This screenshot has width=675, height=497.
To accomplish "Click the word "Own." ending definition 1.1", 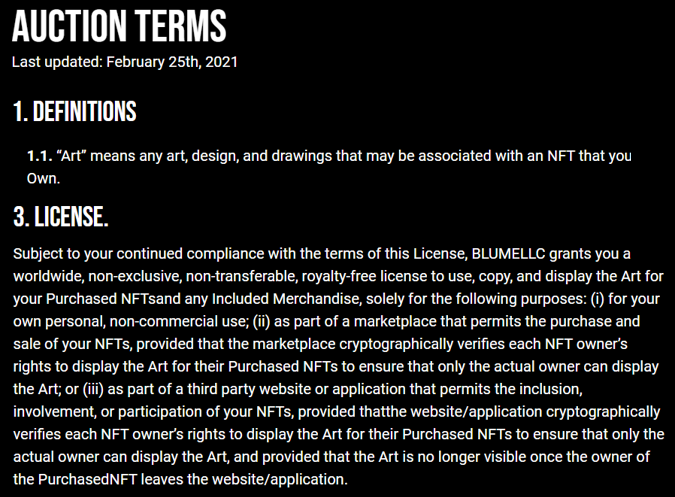I will click(x=44, y=179).
